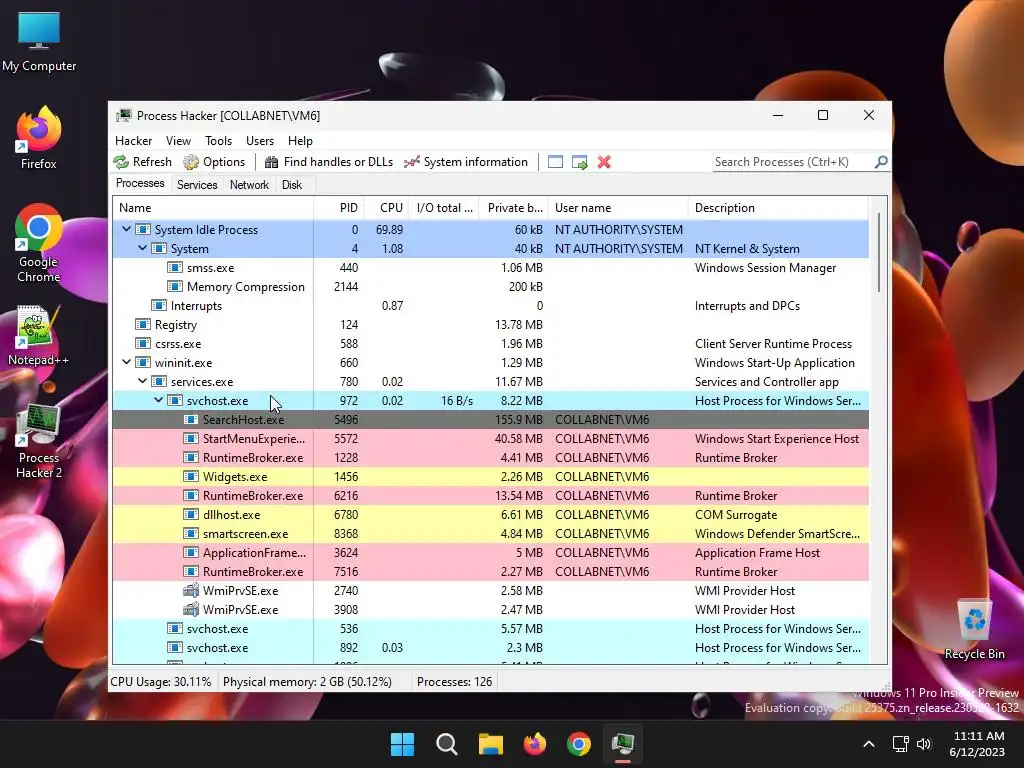The height and width of the screenshot is (768, 1024).
Task: Click find window and thread icon
Action: [579, 162]
